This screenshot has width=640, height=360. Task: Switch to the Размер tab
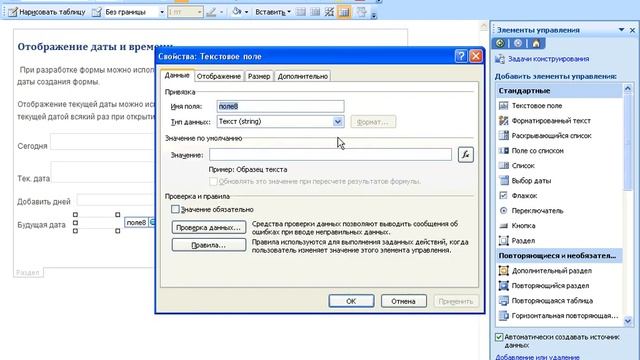coord(259,76)
